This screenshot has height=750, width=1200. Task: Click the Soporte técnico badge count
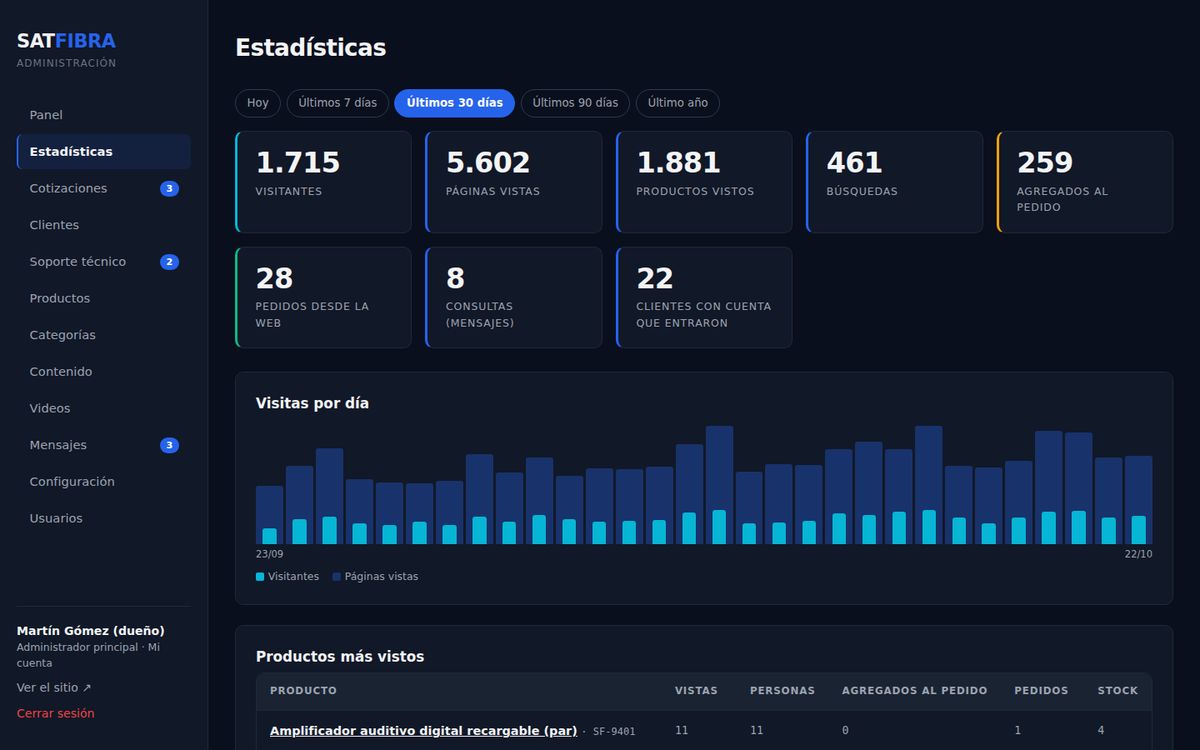click(x=170, y=262)
